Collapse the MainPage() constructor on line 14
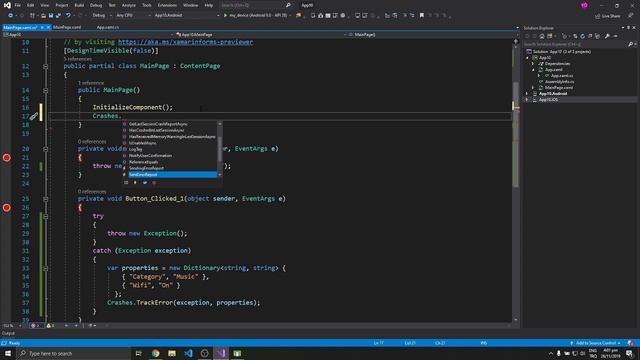This screenshot has width=640, height=360. click(46, 90)
